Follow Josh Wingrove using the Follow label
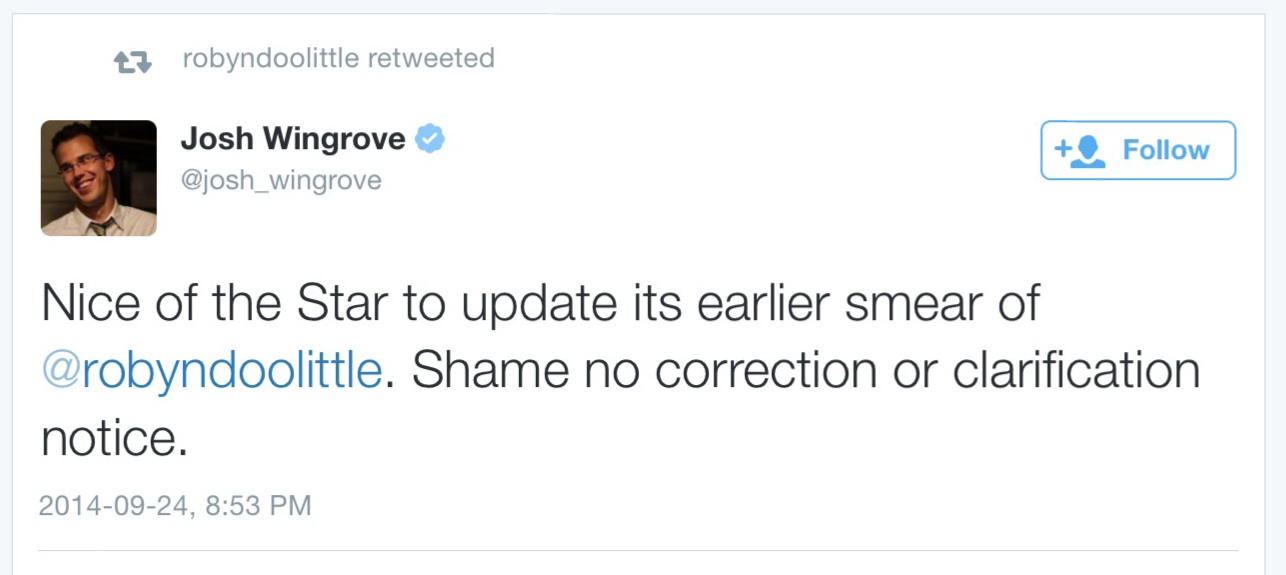Image resolution: width=1286 pixels, height=575 pixels. click(x=1165, y=150)
